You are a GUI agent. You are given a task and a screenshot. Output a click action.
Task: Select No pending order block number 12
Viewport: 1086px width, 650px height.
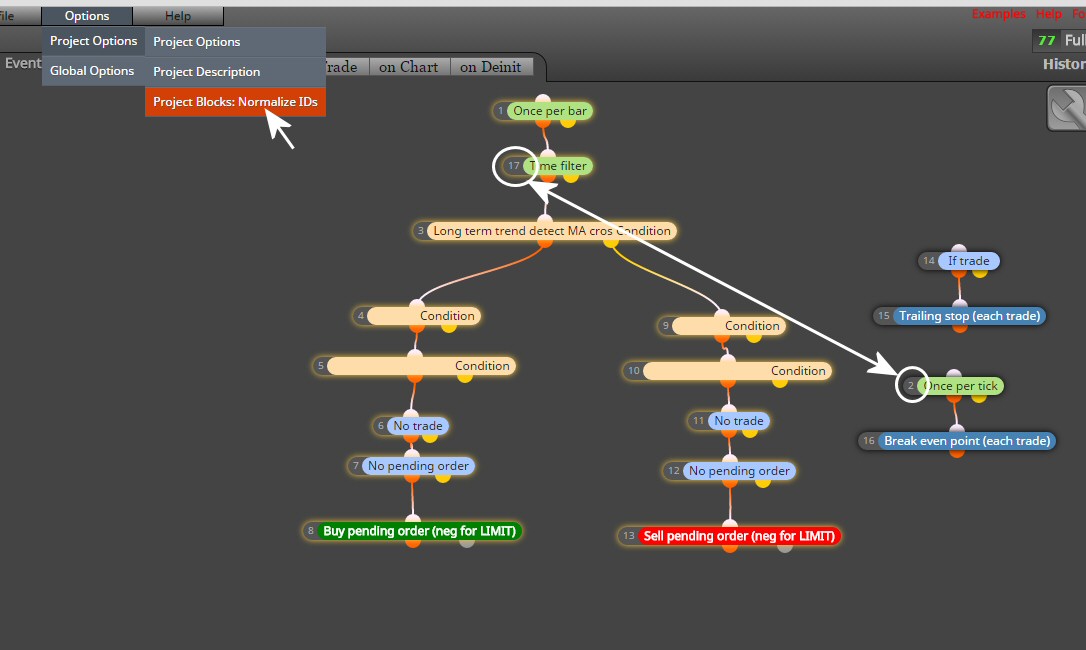pyautogui.click(x=739, y=471)
